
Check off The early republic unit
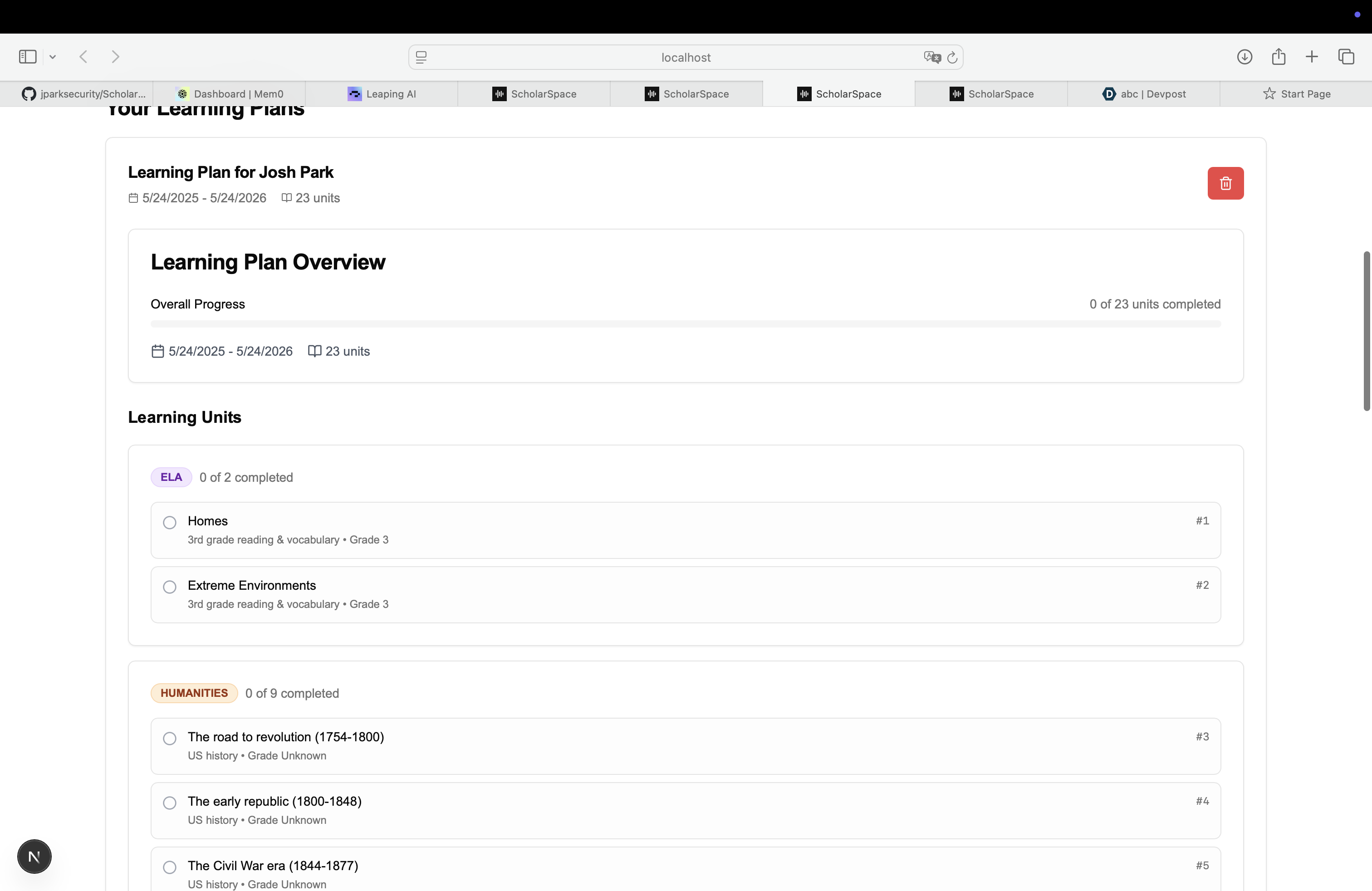(170, 803)
